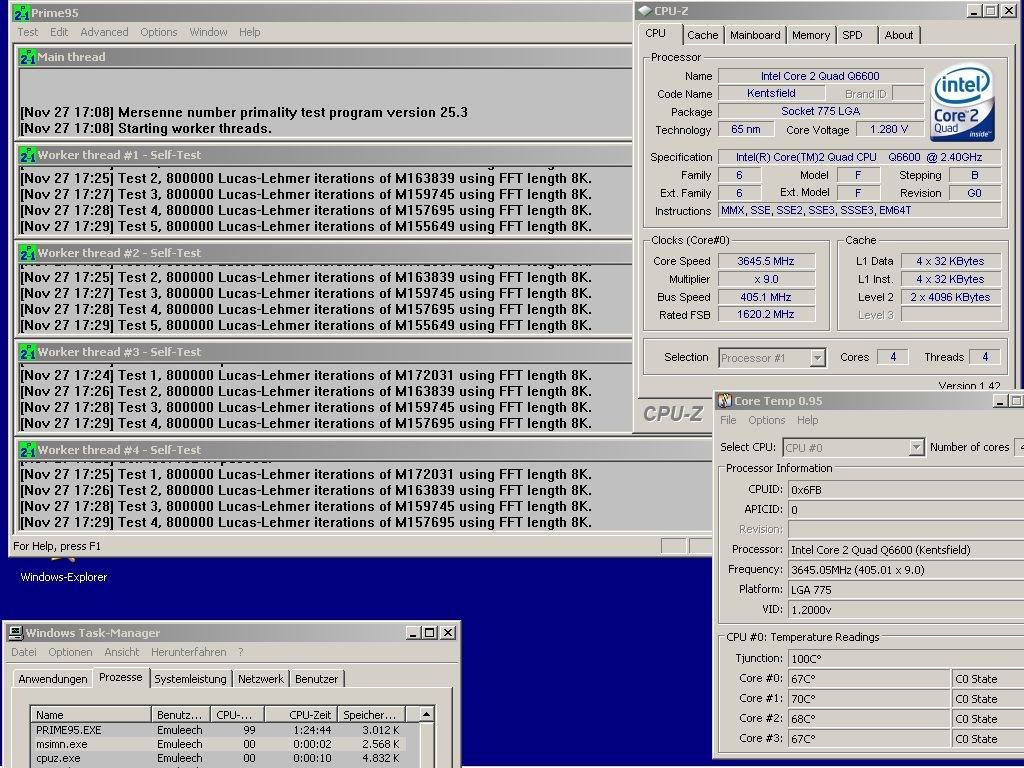Switch to the Benutzer tab in Task-Manager

317,679
